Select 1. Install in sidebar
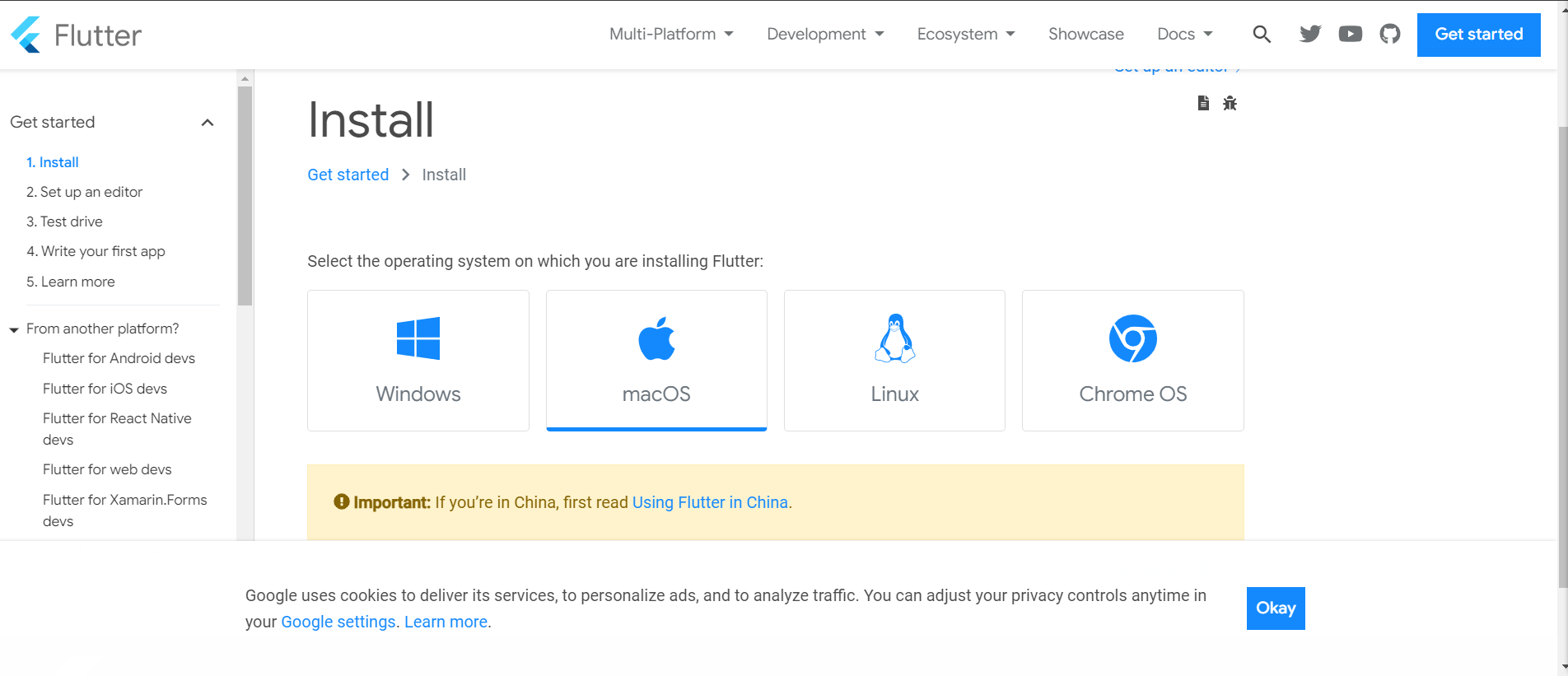Image resolution: width=1568 pixels, height=676 pixels. (53, 162)
